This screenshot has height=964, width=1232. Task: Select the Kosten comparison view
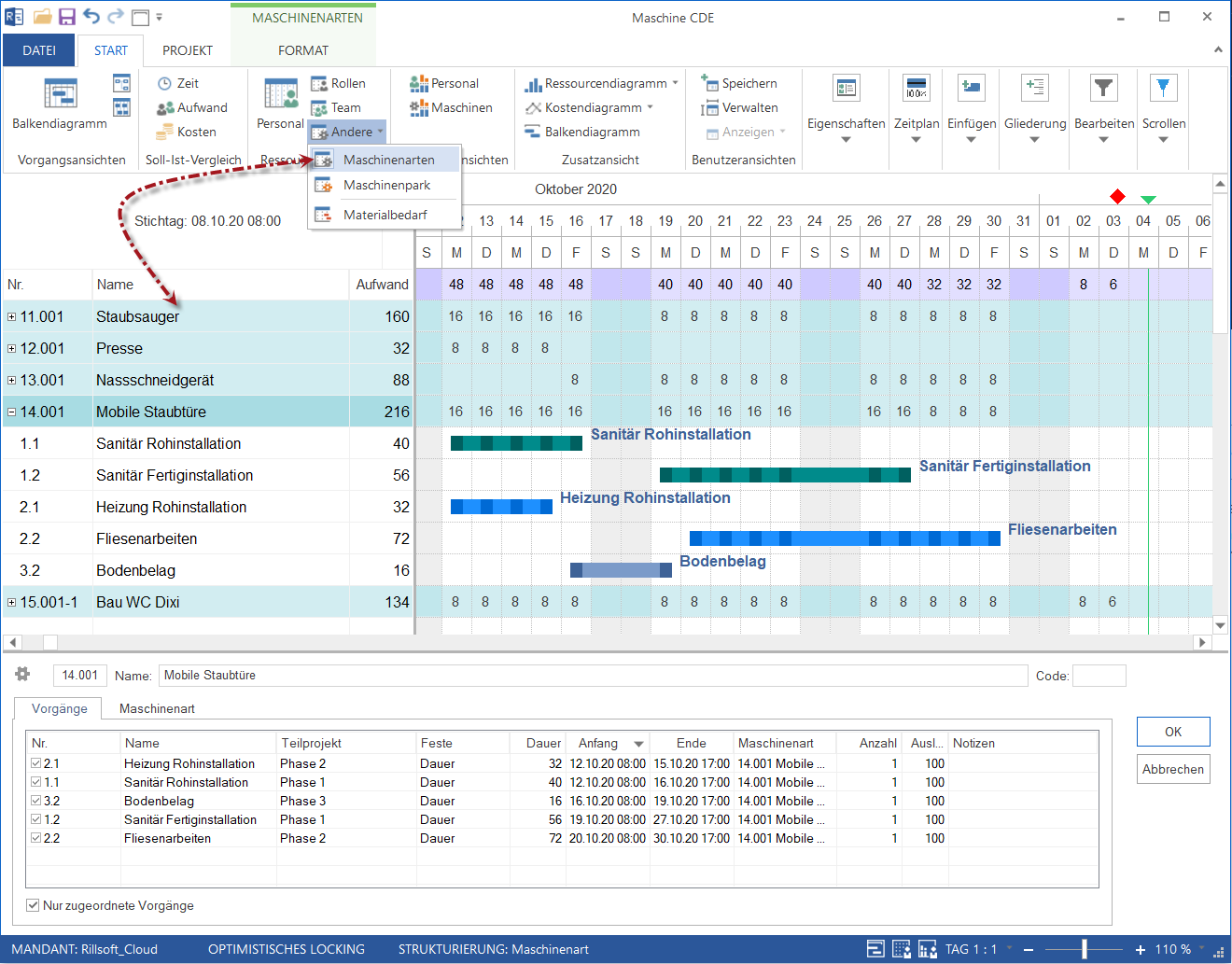(187, 132)
